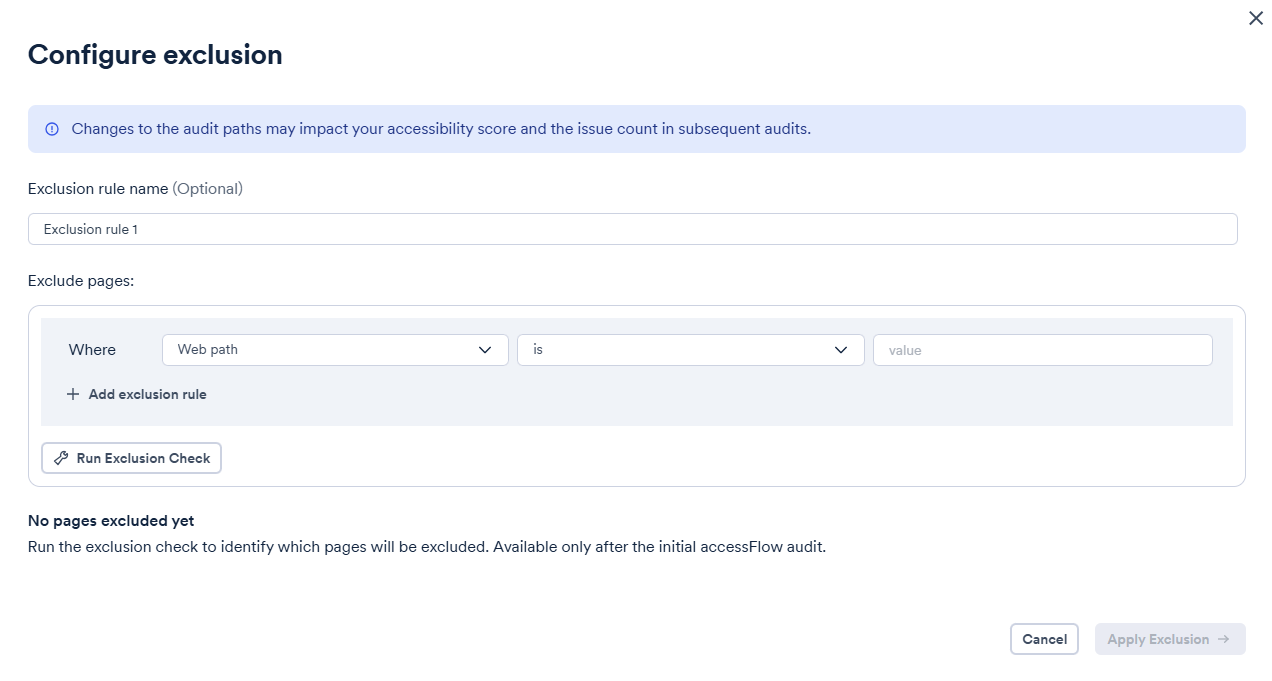The width and height of the screenshot is (1272, 681).
Task: Click Run Exclusion Check
Action: 131,458
